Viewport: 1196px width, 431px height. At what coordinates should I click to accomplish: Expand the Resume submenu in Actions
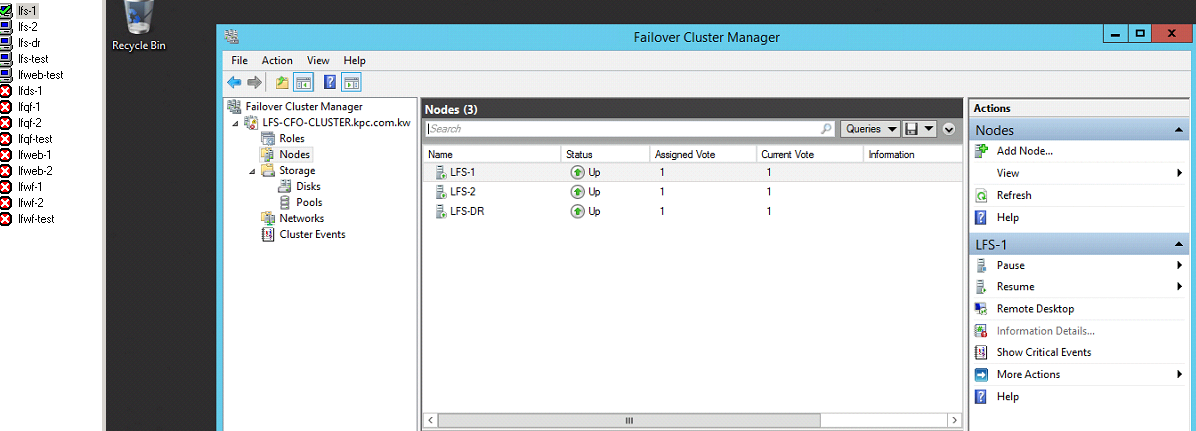pyautogui.click(x=1181, y=287)
